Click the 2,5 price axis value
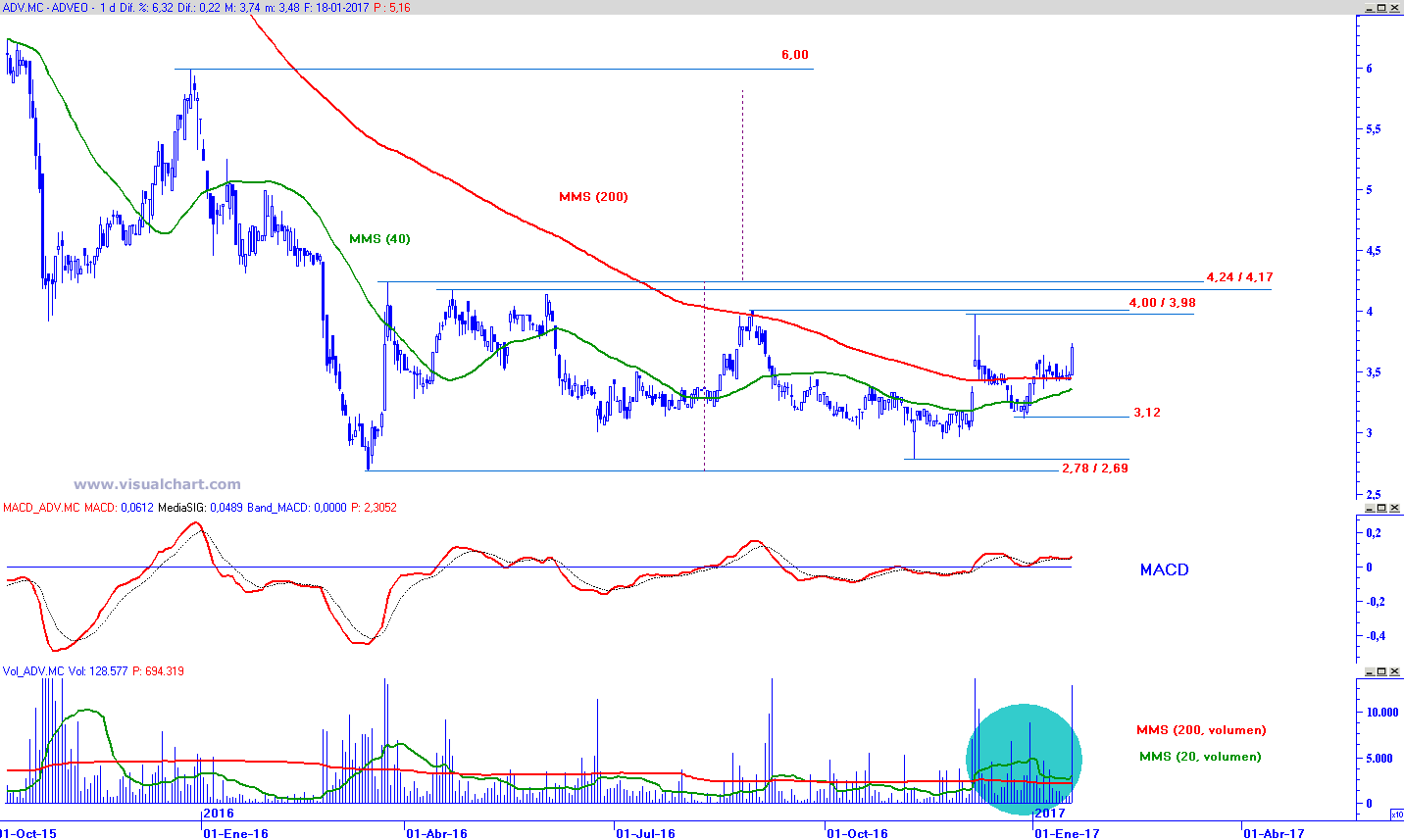The width and height of the screenshot is (1404, 840). pos(1374,495)
